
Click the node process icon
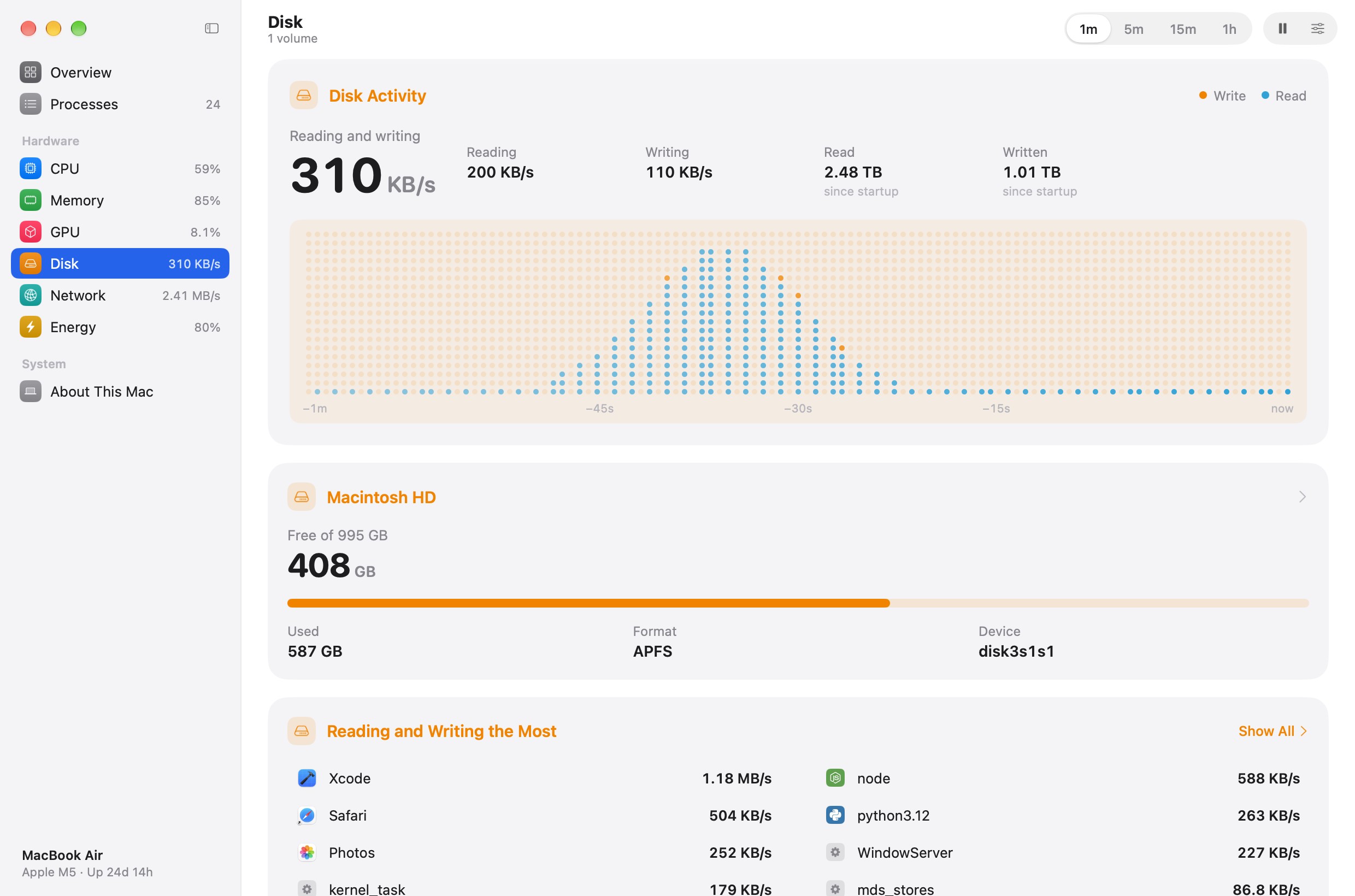(x=835, y=779)
